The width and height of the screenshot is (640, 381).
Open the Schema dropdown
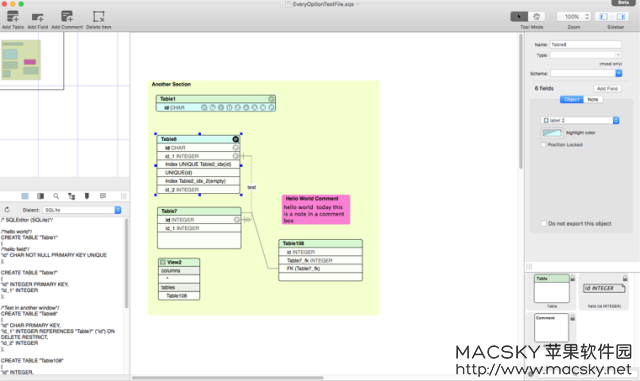(586, 73)
